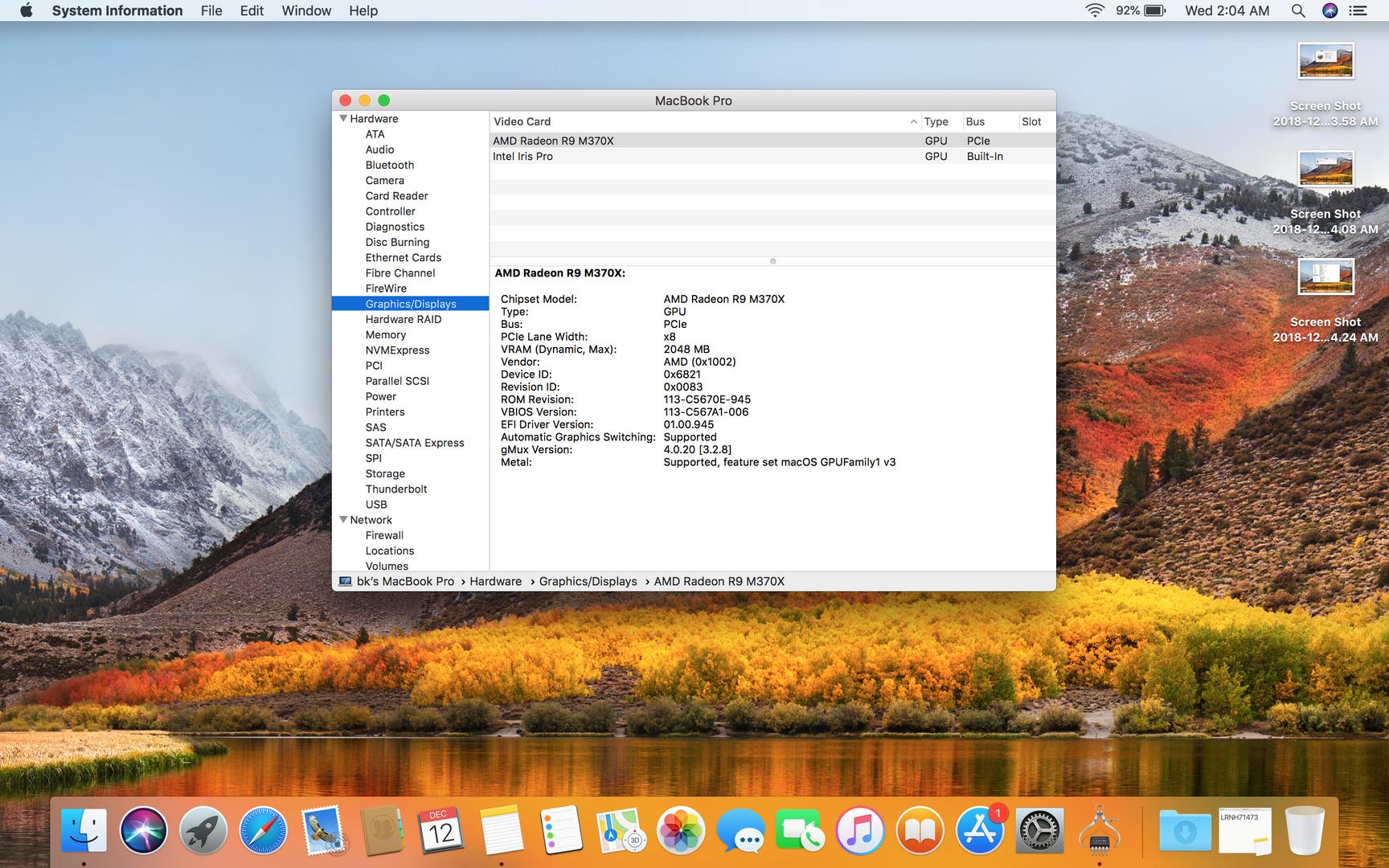Open Launchpad rocket icon in dock
Image resolution: width=1389 pixels, height=868 pixels.
(x=203, y=830)
